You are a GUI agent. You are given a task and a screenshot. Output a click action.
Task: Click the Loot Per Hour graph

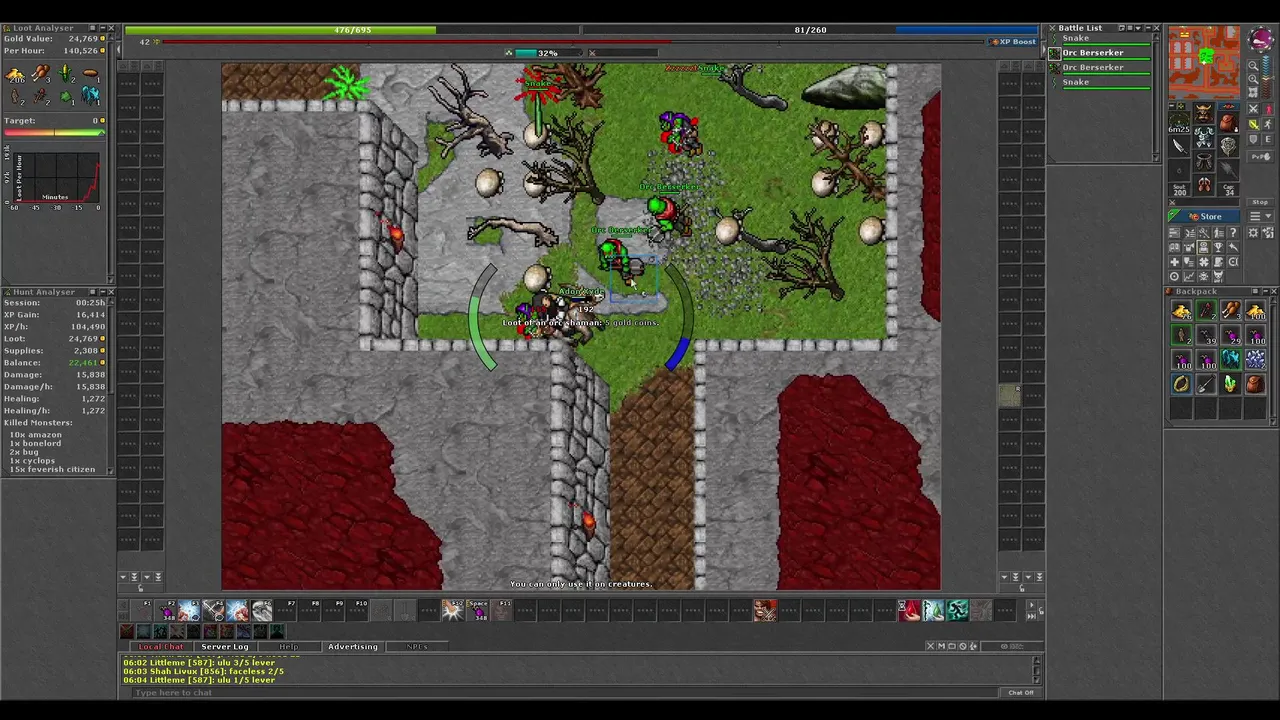point(55,178)
